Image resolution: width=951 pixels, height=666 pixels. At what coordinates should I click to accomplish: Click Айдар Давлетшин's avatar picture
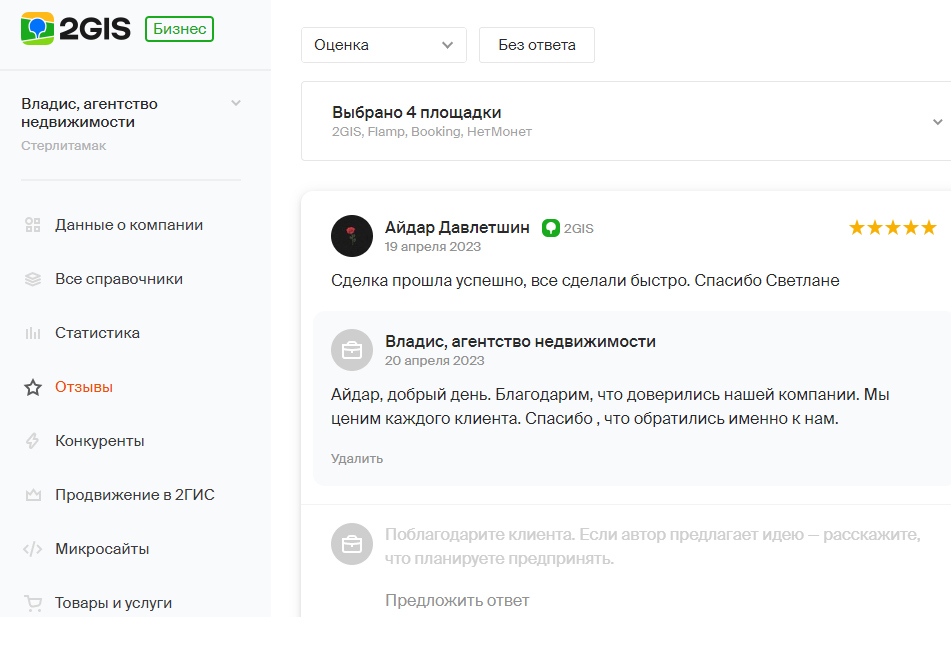pyautogui.click(x=352, y=236)
